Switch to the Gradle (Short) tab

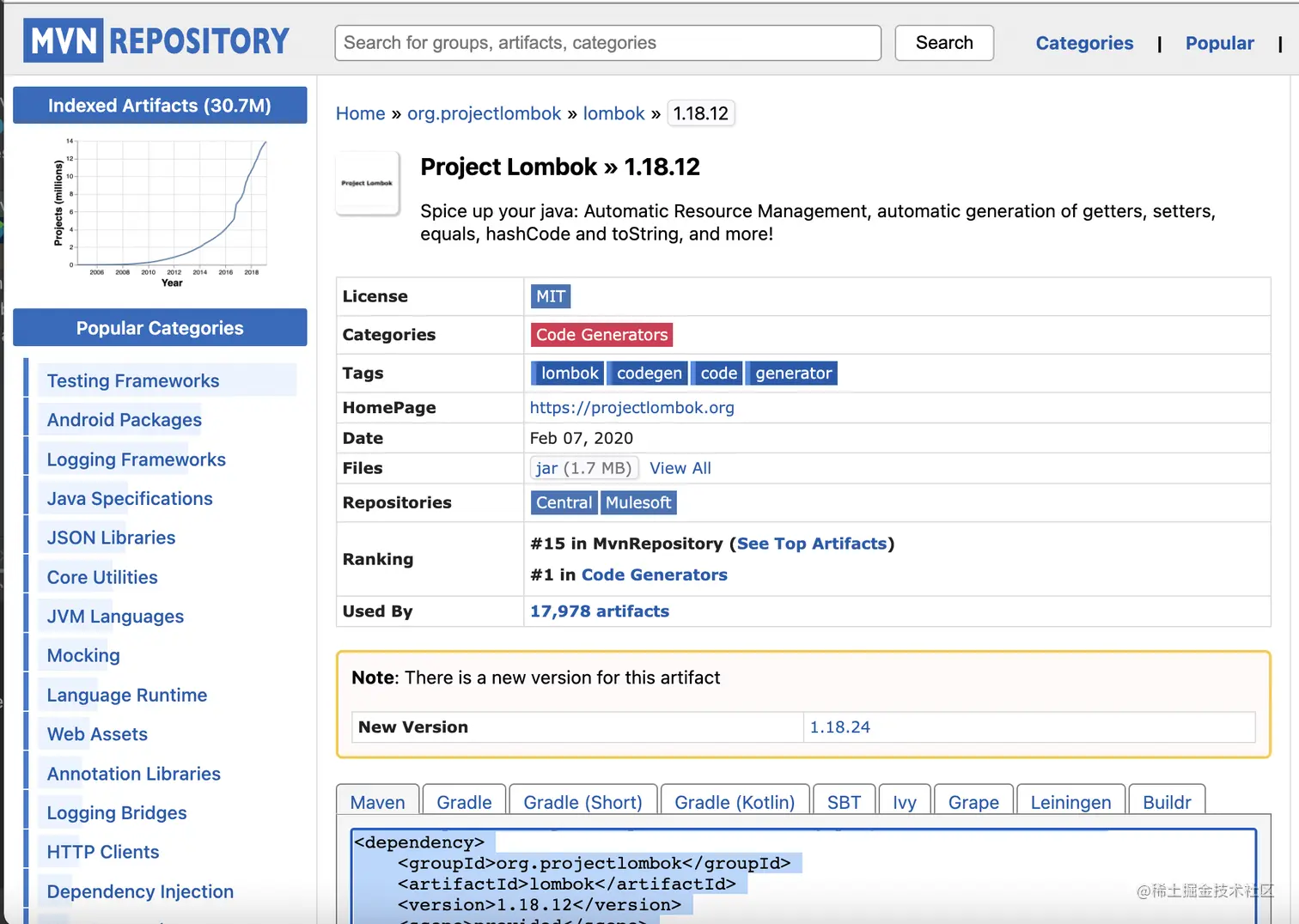583,799
